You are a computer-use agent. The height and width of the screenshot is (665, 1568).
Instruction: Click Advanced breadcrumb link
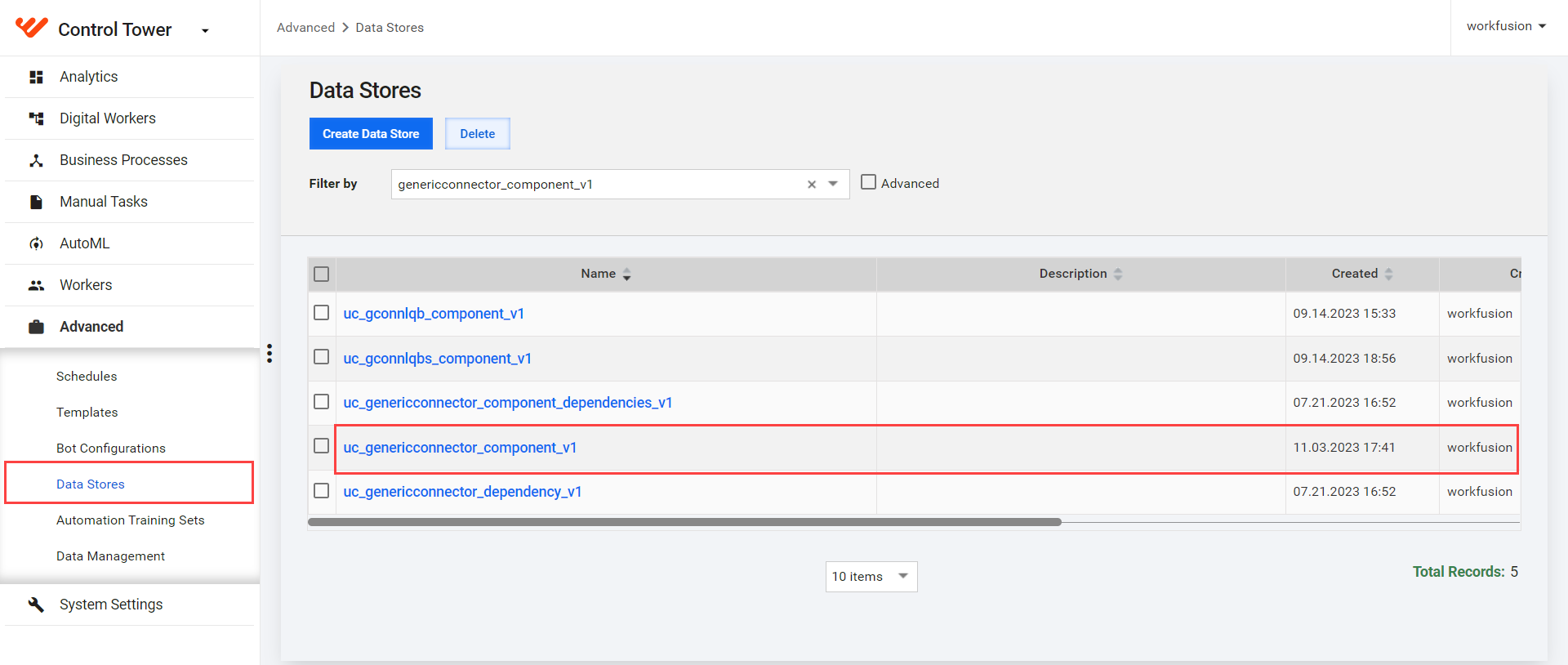[305, 28]
